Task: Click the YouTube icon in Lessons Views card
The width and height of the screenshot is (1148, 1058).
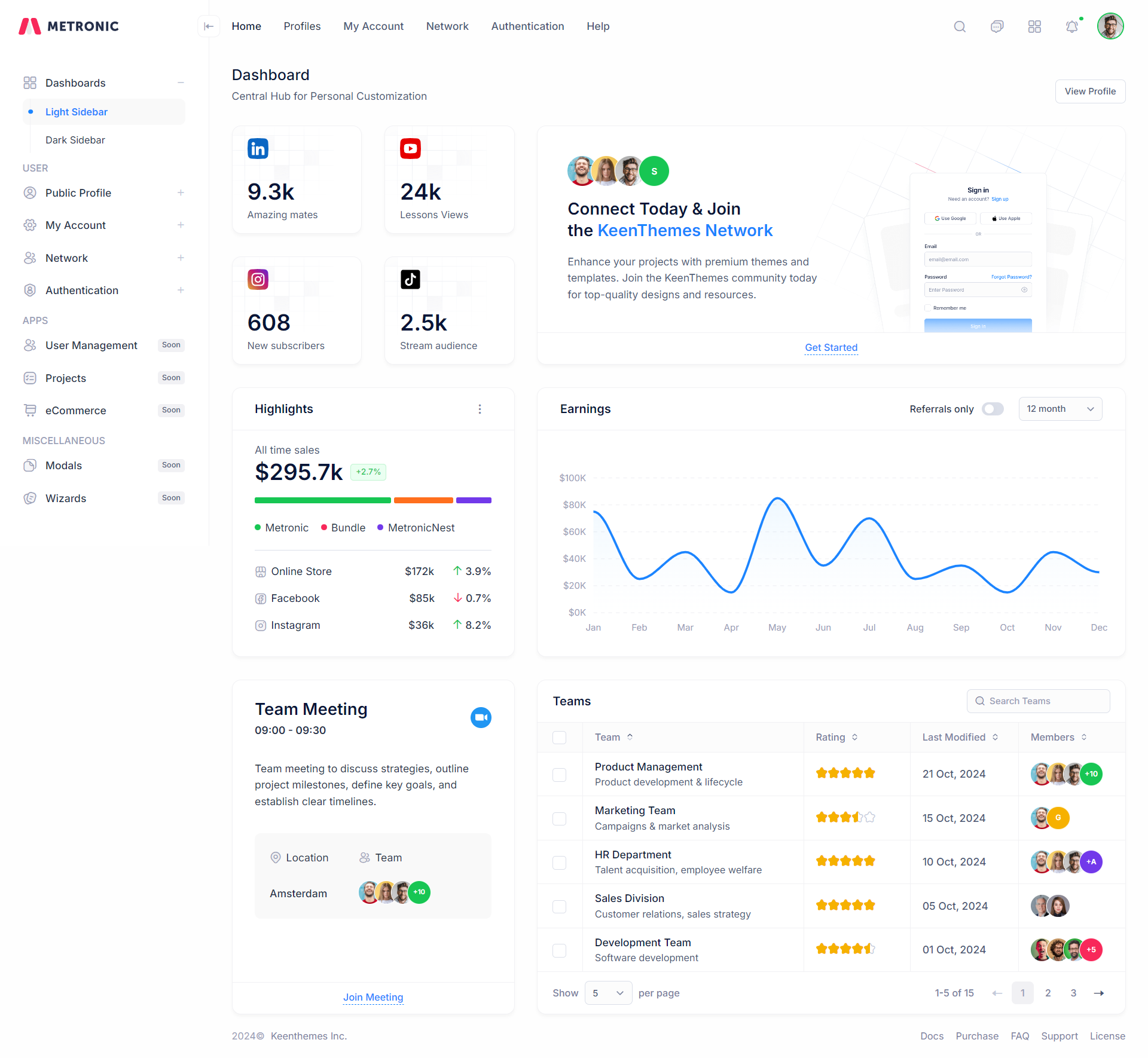Action: (x=410, y=148)
